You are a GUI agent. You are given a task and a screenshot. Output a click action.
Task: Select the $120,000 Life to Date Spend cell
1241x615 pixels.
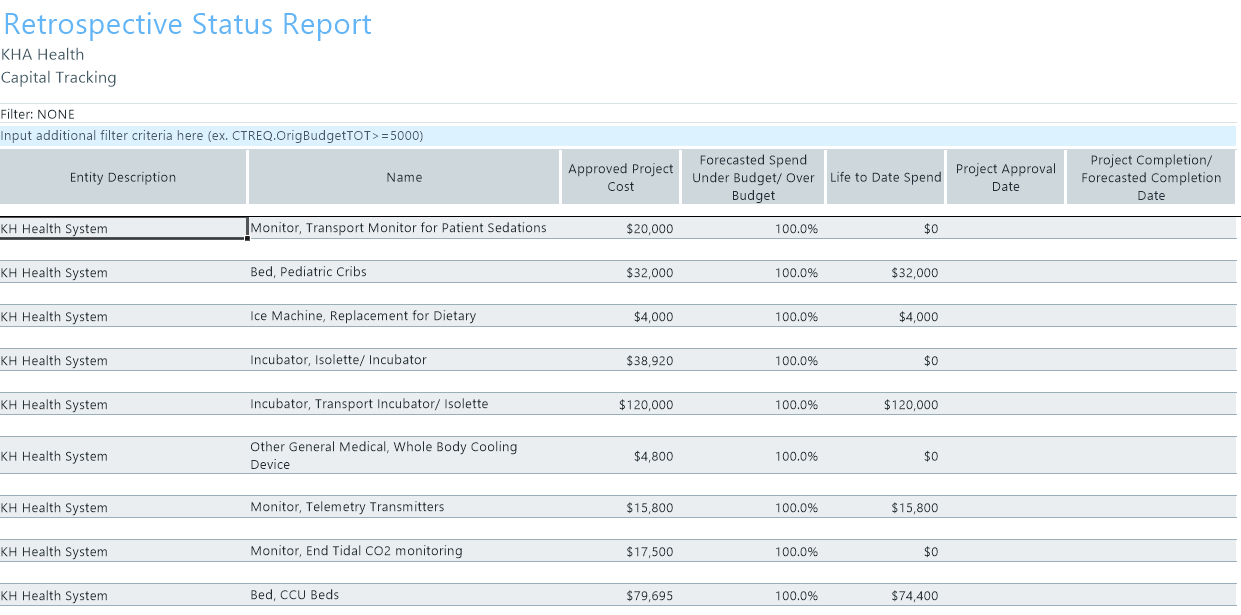(910, 405)
